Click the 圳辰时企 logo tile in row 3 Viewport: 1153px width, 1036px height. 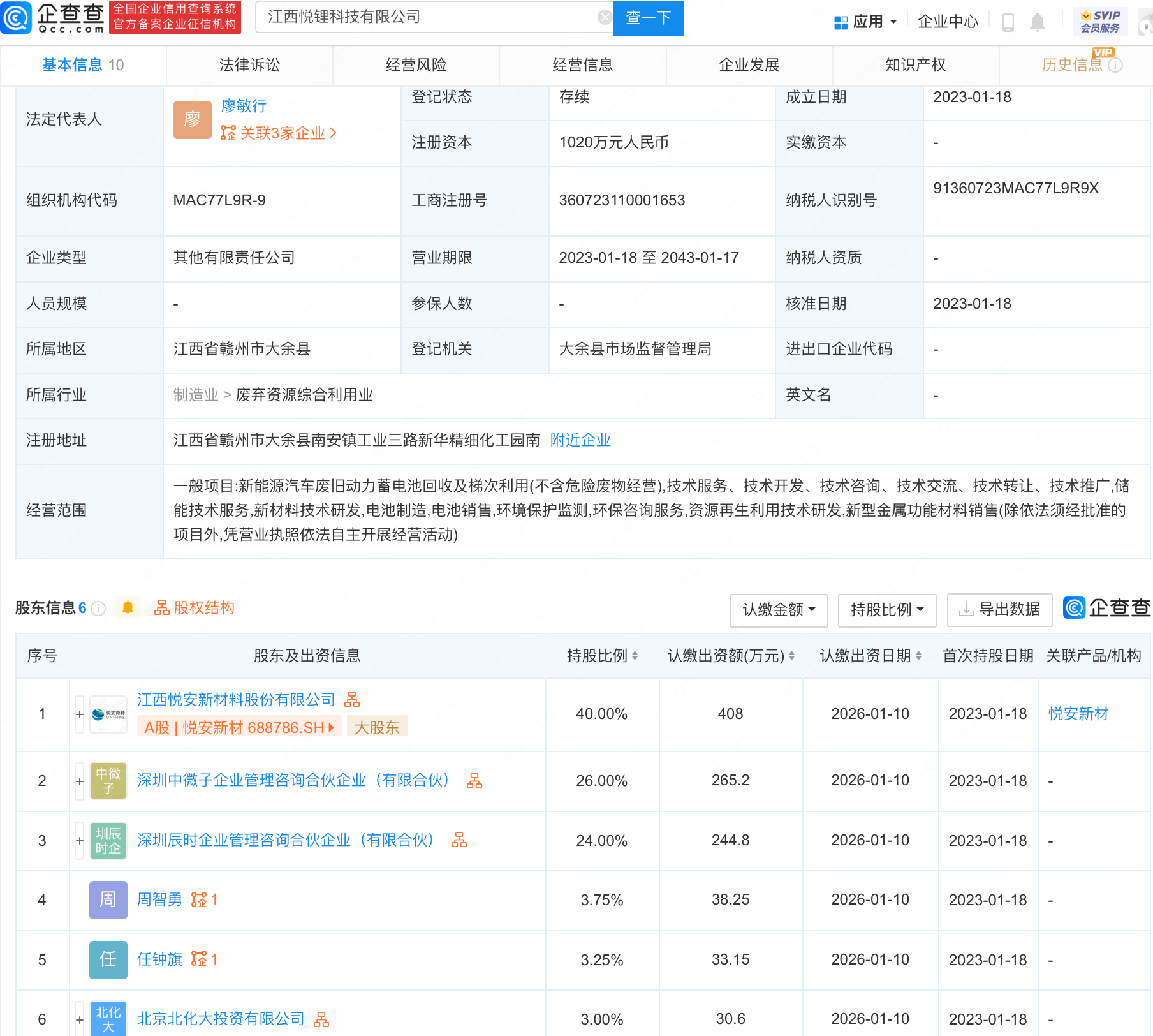pos(108,841)
